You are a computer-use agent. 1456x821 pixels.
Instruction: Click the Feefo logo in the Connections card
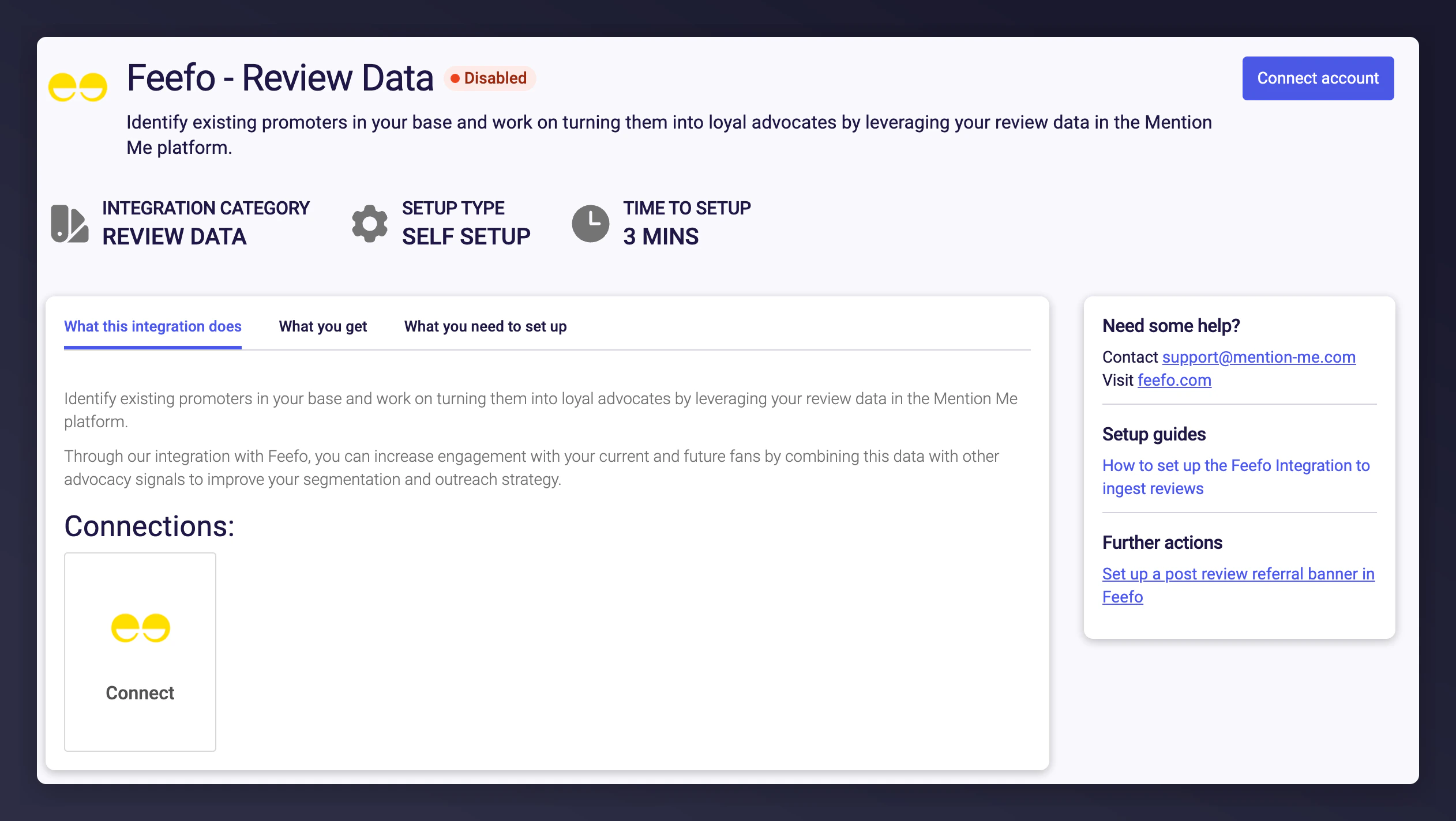click(140, 628)
